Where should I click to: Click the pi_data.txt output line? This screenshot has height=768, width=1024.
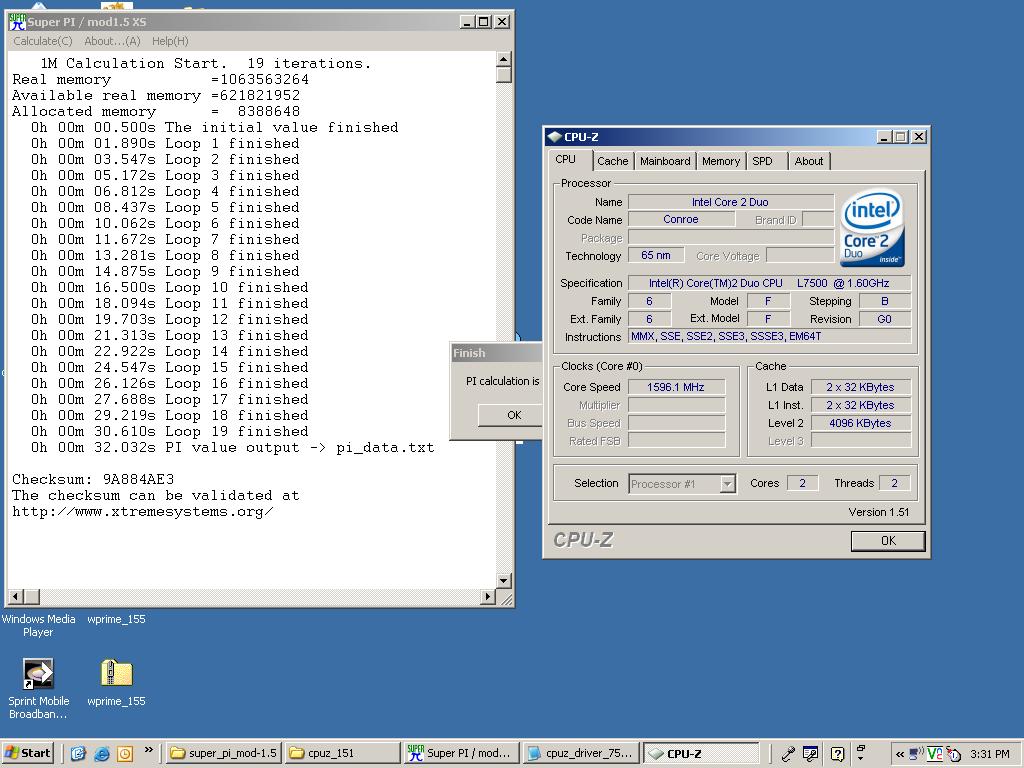point(232,448)
